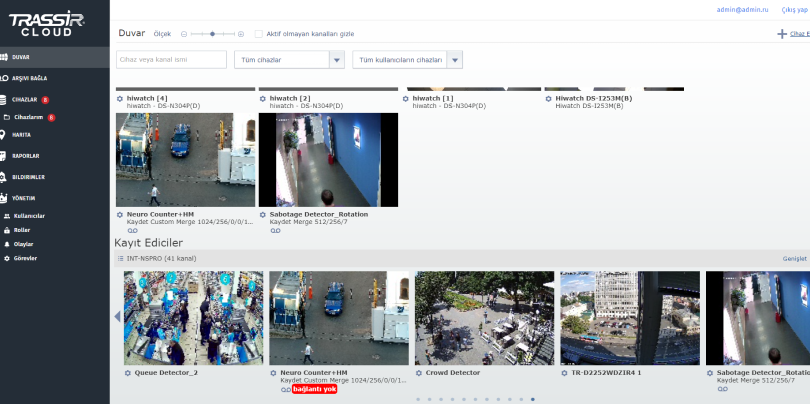The width and height of the screenshot is (810, 404).
Task: Select first carousel page dot
Action: [418, 399]
